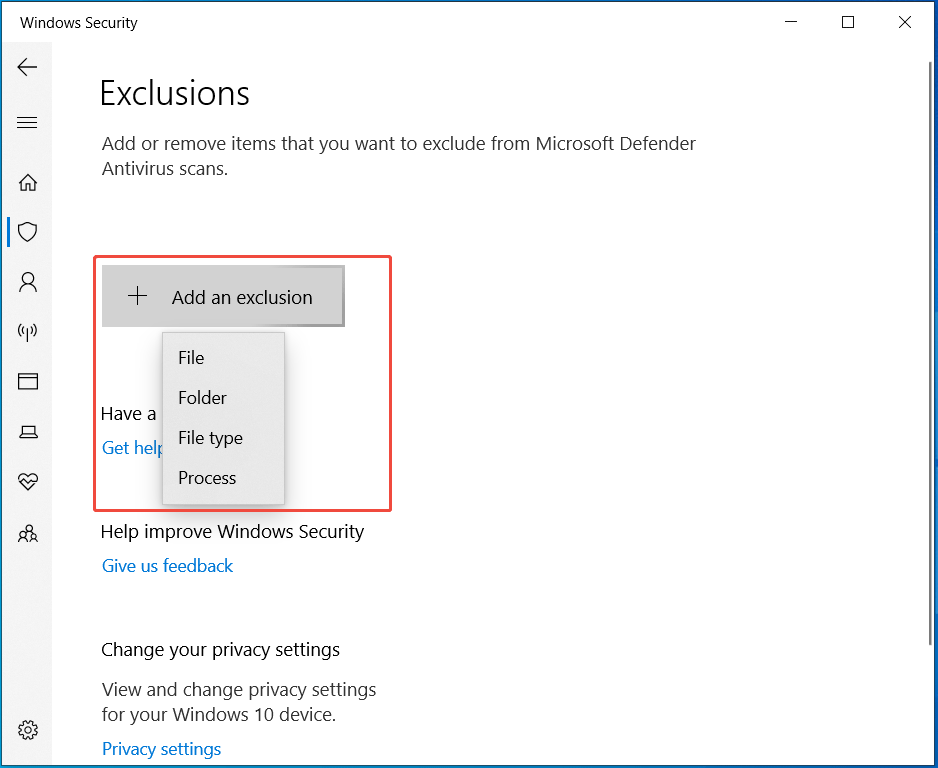
Task: Select the Family options icon
Action: tap(27, 532)
